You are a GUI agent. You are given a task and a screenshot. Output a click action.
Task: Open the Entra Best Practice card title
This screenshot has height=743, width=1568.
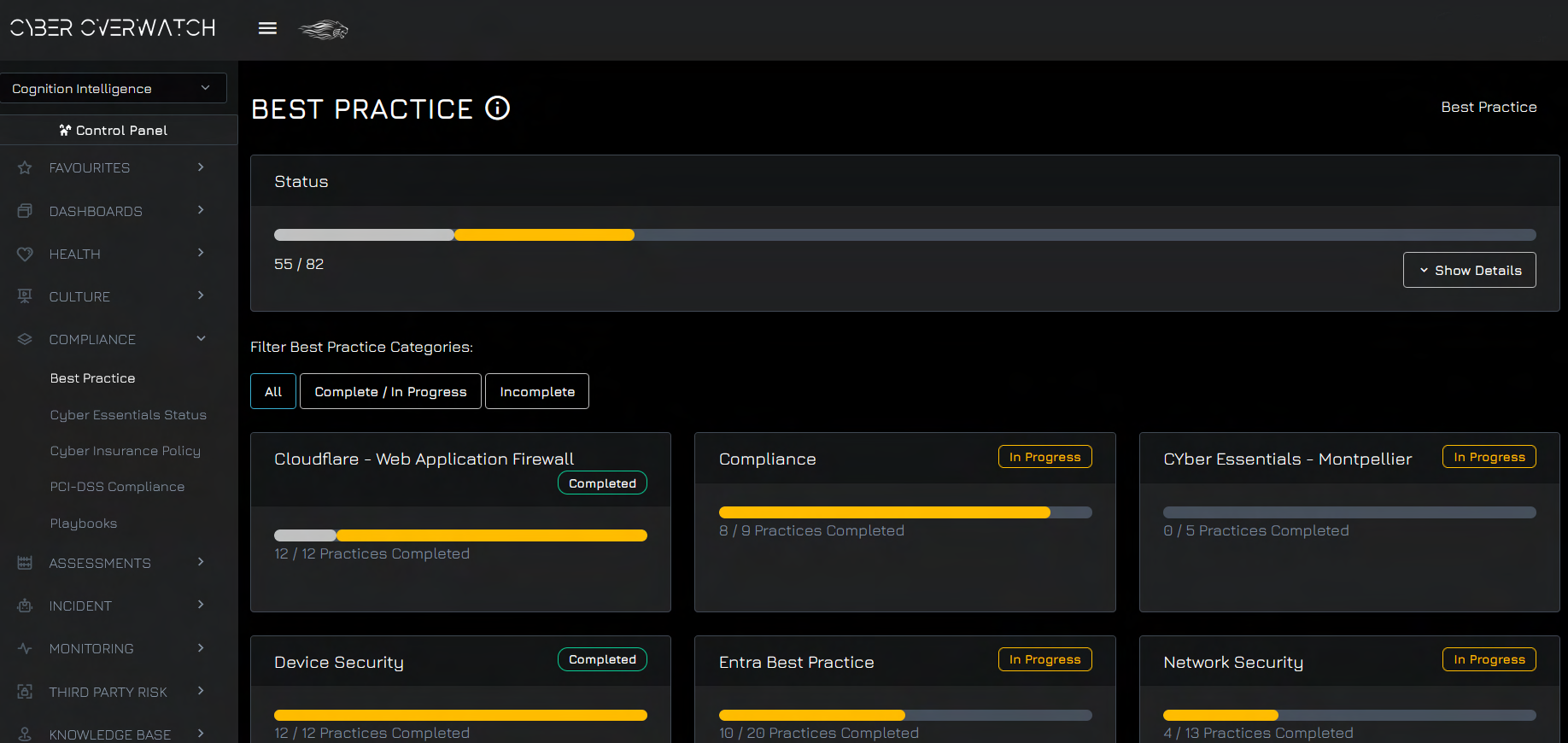[796, 663]
